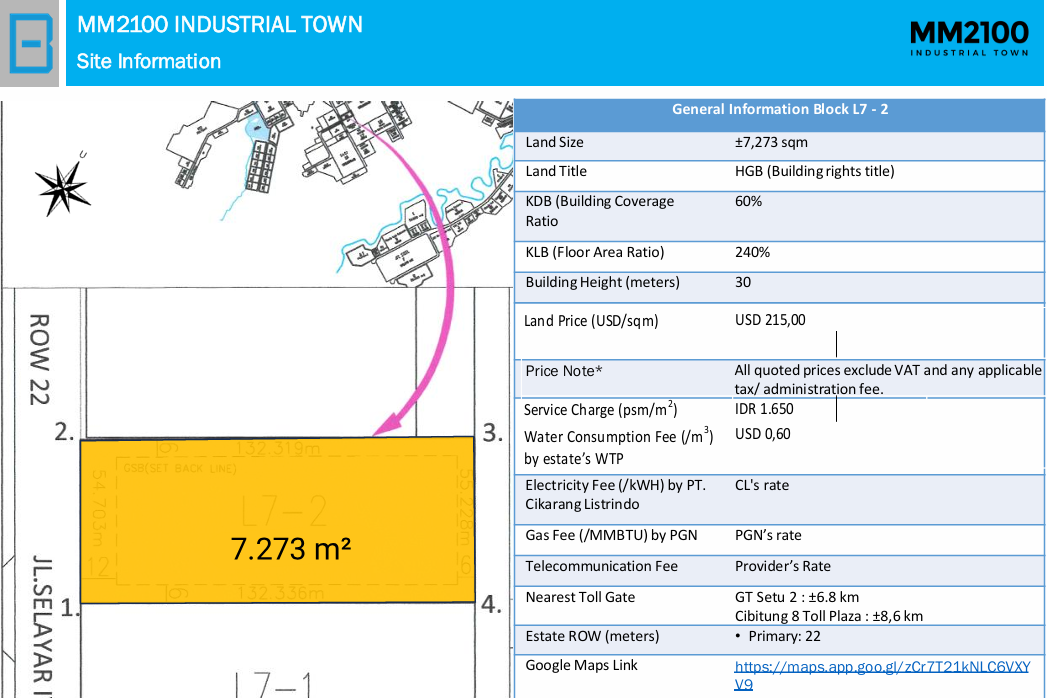The height and width of the screenshot is (698, 1047).
Task: Click the compass rose north indicator
Action: click(64, 187)
